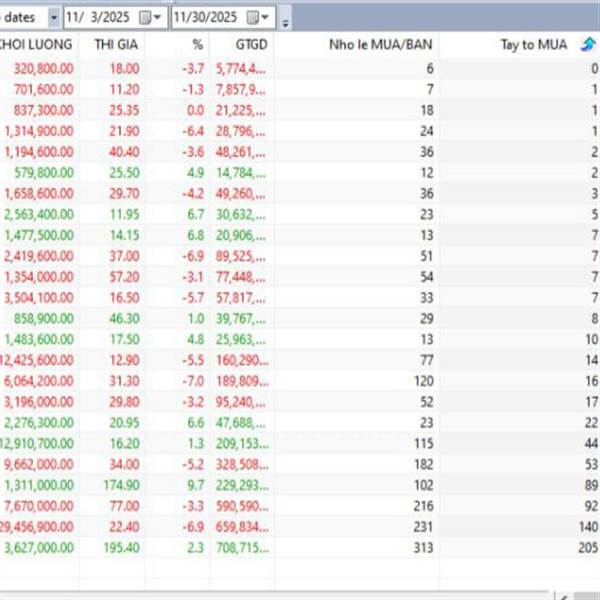
Task: Select volume cell 6,064,200.00
Action: point(39,381)
